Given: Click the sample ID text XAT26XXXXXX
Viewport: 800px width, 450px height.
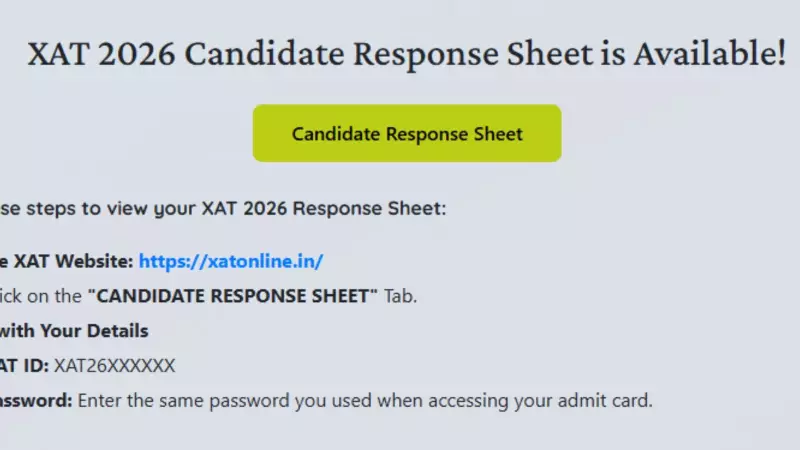Looking at the screenshot, I should point(115,366).
